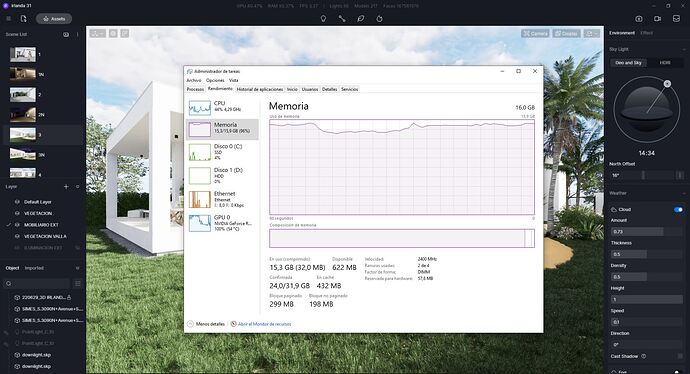
Task: Toggle Scene List preview eye icon
Action: click(x=66, y=34)
